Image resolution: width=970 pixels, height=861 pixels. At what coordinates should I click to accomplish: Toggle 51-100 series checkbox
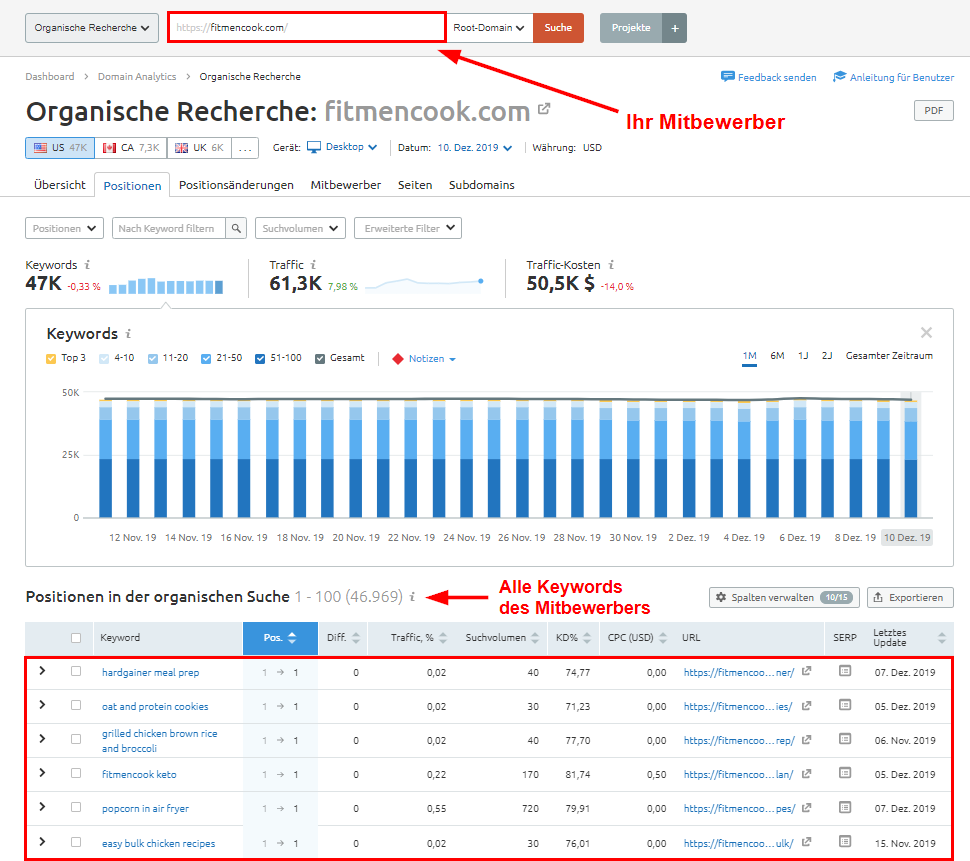pyautogui.click(x=260, y=359)
